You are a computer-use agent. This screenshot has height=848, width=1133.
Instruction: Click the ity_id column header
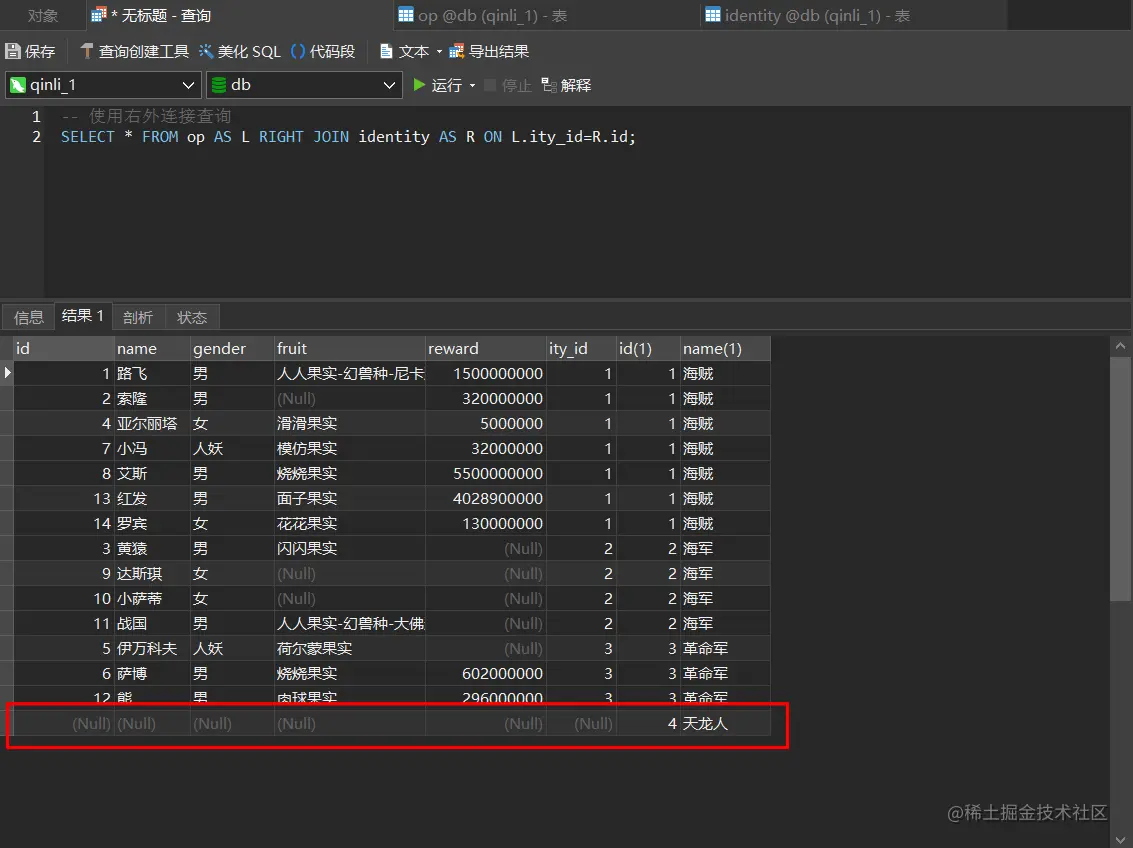pos(581,348)
